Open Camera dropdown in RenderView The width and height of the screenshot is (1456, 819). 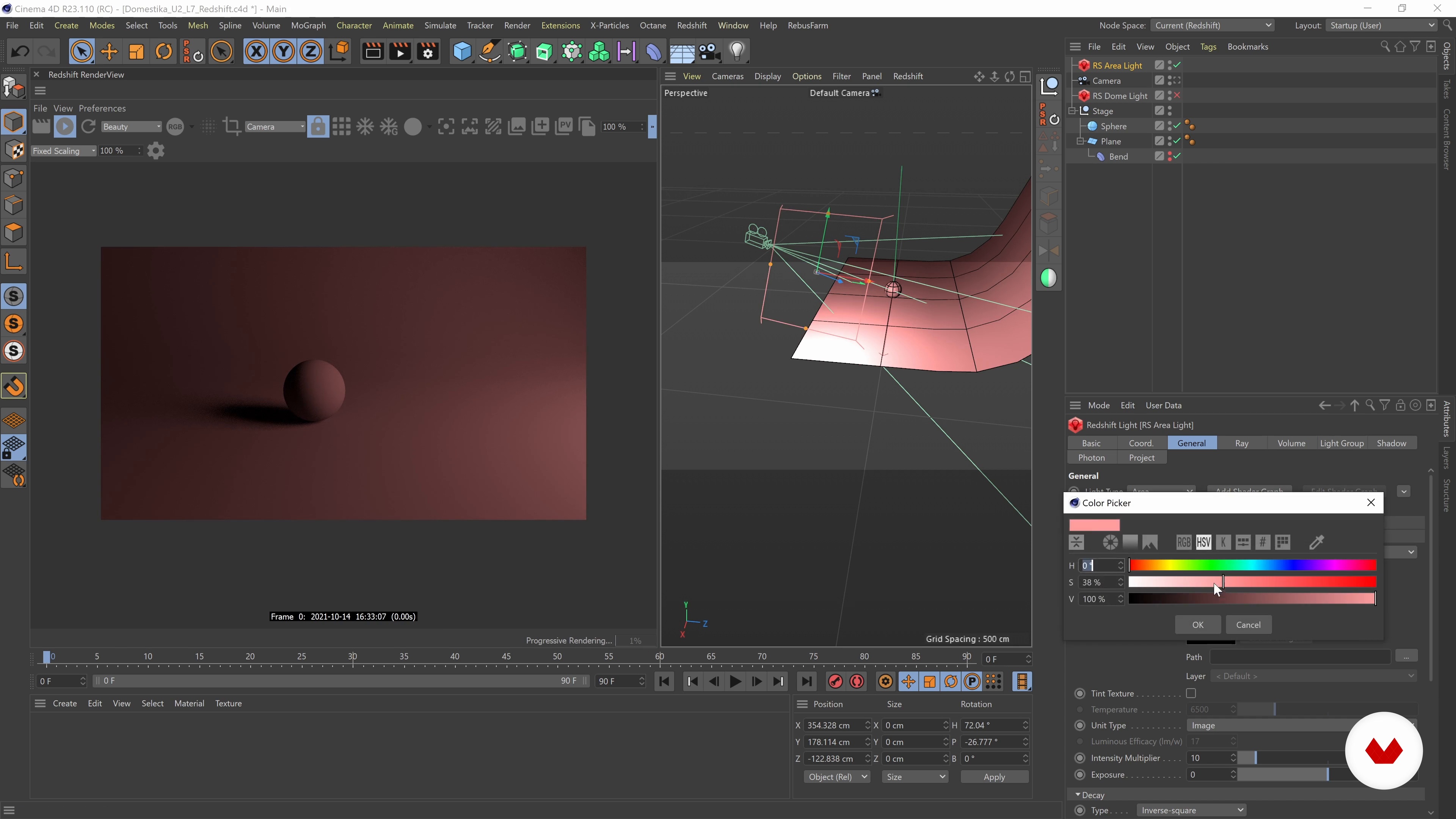pos(275,127)
